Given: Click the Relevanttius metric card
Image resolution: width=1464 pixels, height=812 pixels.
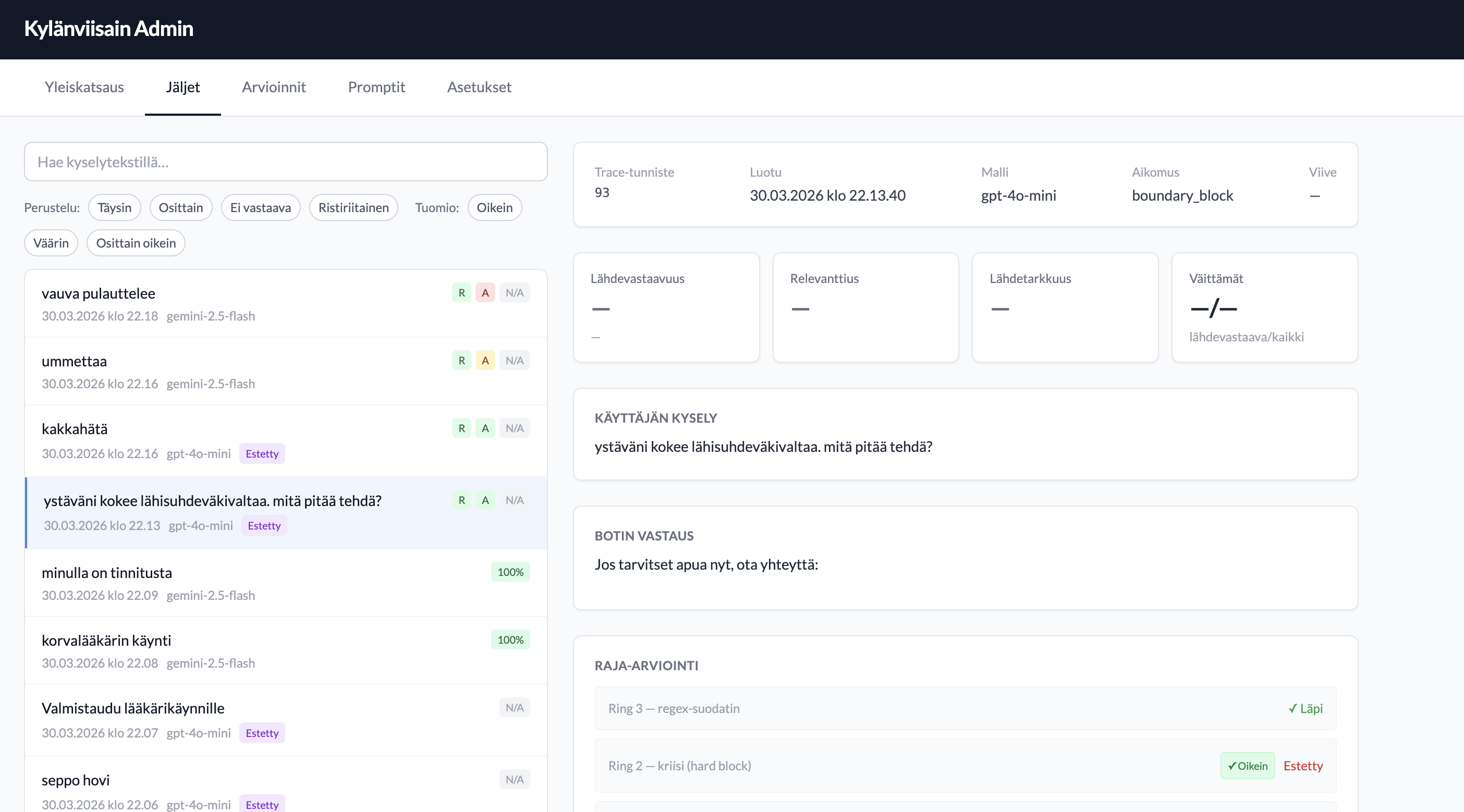Looking at the screenshot, I should pos(865,307).
